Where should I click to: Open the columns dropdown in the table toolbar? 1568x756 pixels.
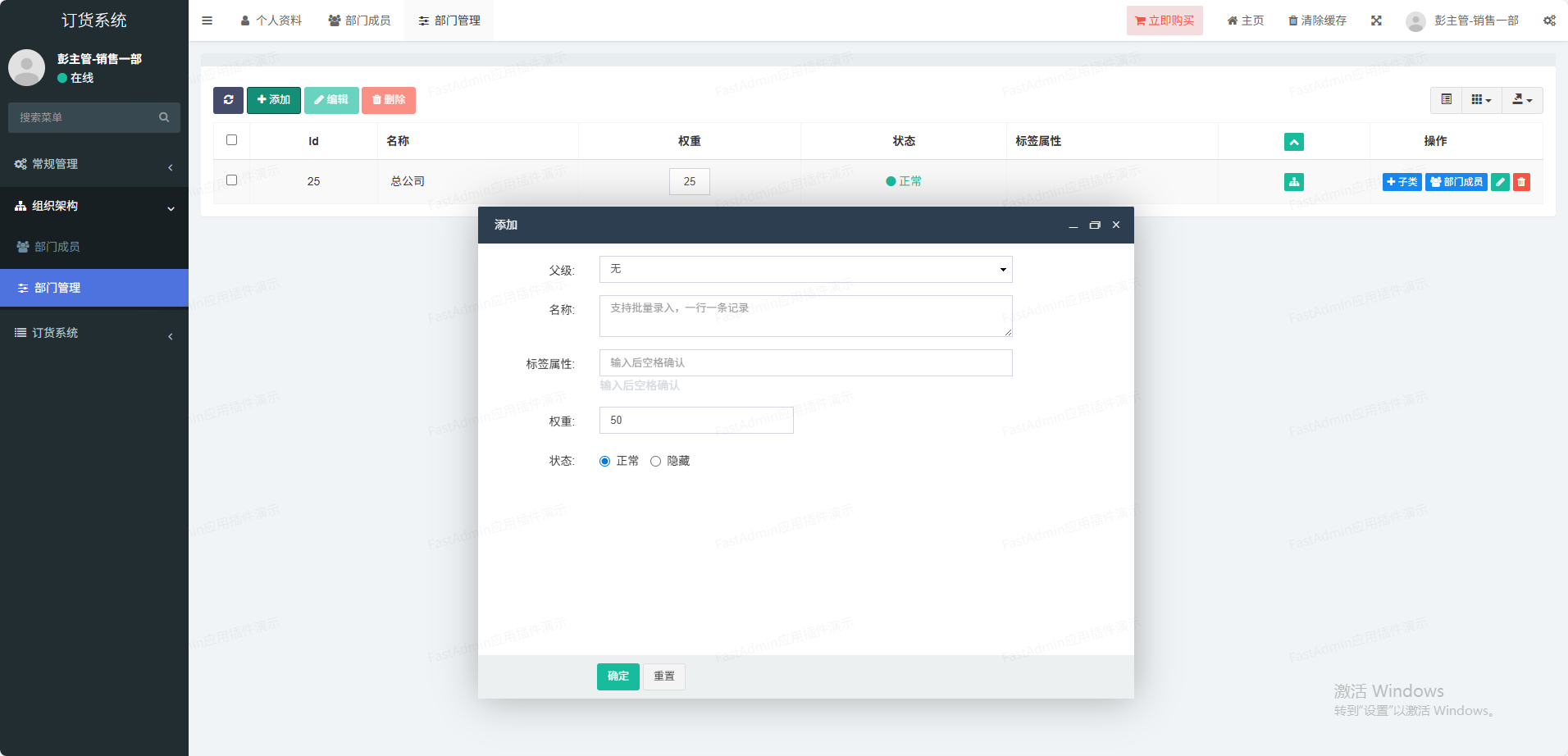click(1481, 100)
